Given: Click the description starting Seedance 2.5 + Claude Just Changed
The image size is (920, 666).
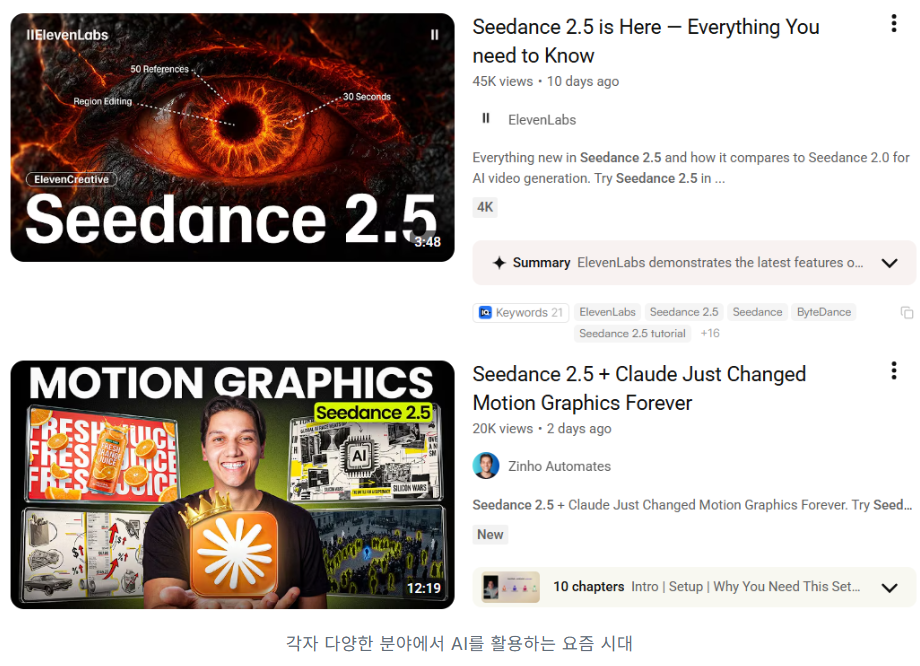Looking at the screenshot, I should point(692,505).
